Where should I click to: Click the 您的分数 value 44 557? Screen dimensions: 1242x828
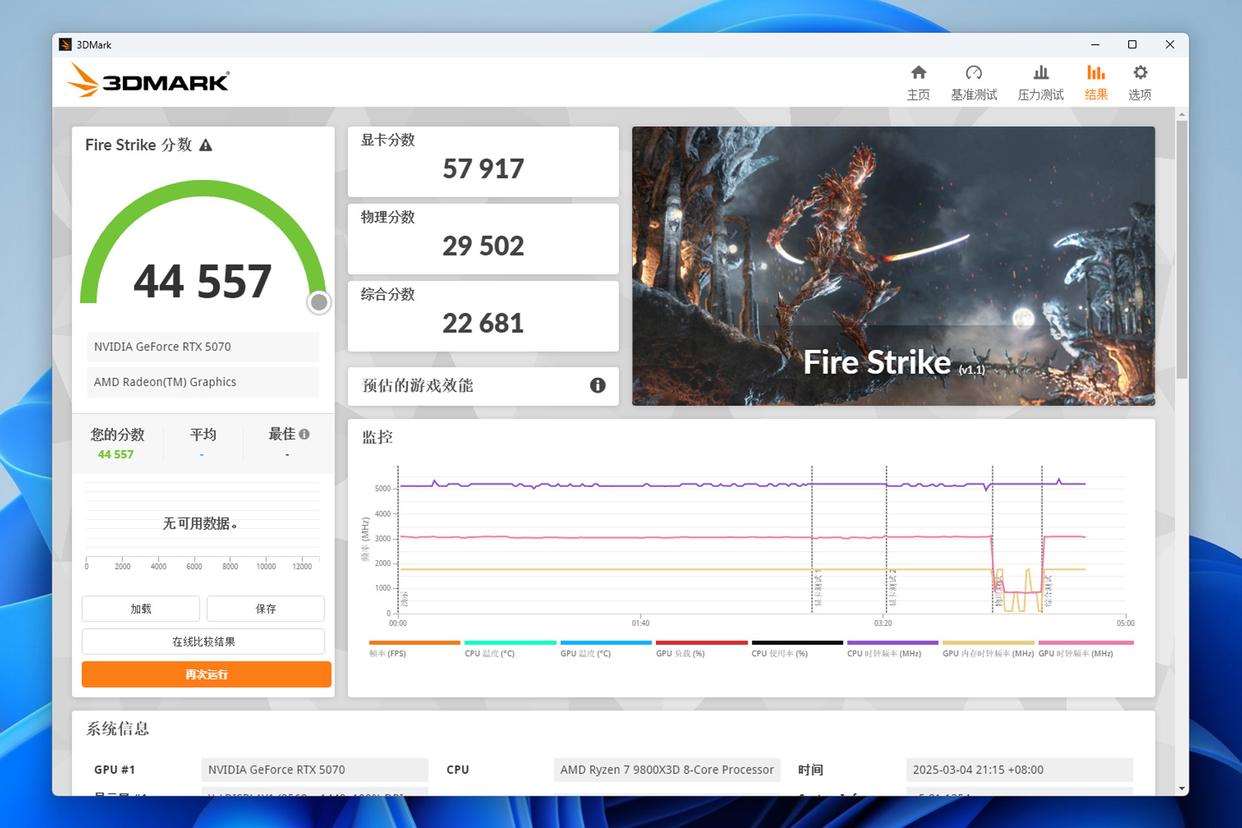pyautogui.click(x=116, y=455)
